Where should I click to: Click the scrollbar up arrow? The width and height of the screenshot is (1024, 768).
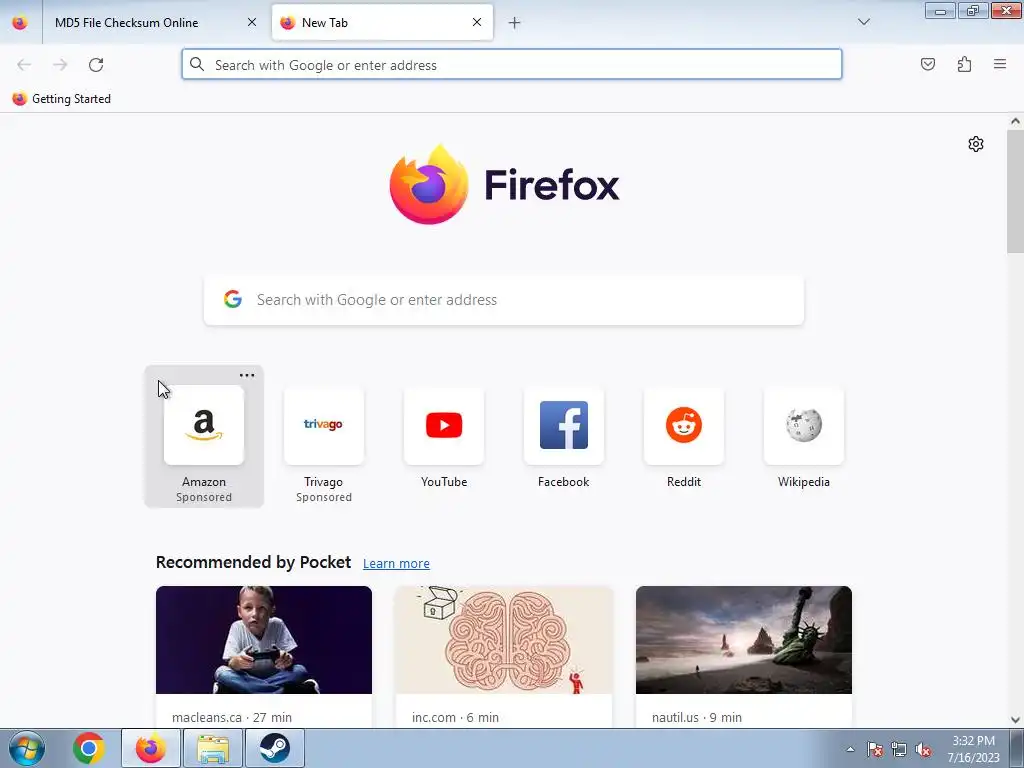tap(1015, 121)
